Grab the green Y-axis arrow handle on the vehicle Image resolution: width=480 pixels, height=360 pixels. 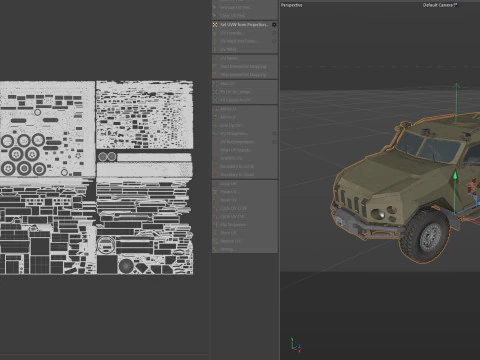click(455, 176)
